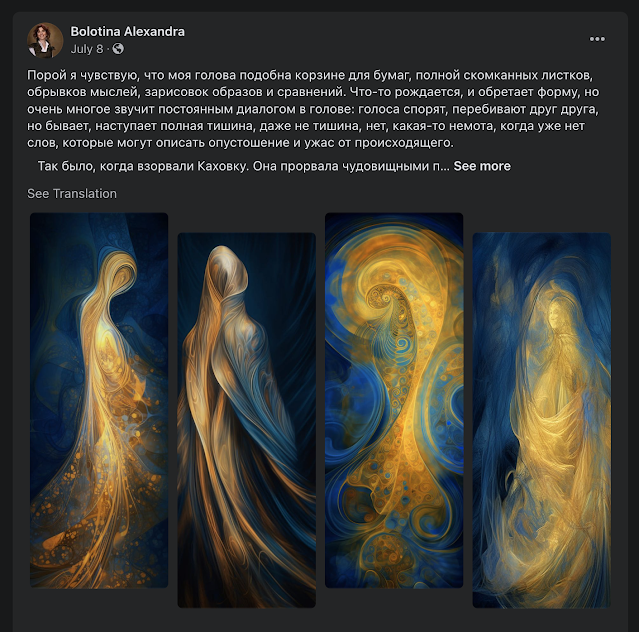Open the second hooded draped figure artwork

coord(247,420)
